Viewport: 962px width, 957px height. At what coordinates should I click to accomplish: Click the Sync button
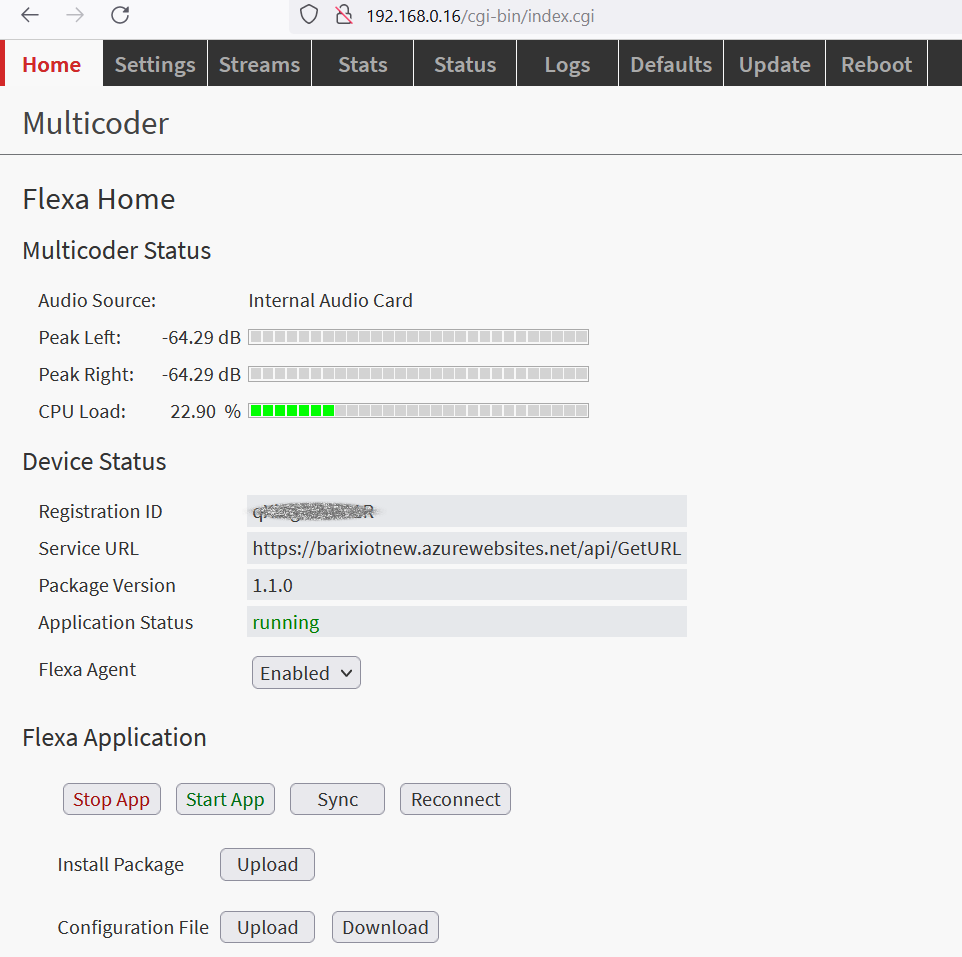pyautogui.click(x=337, y=799)
